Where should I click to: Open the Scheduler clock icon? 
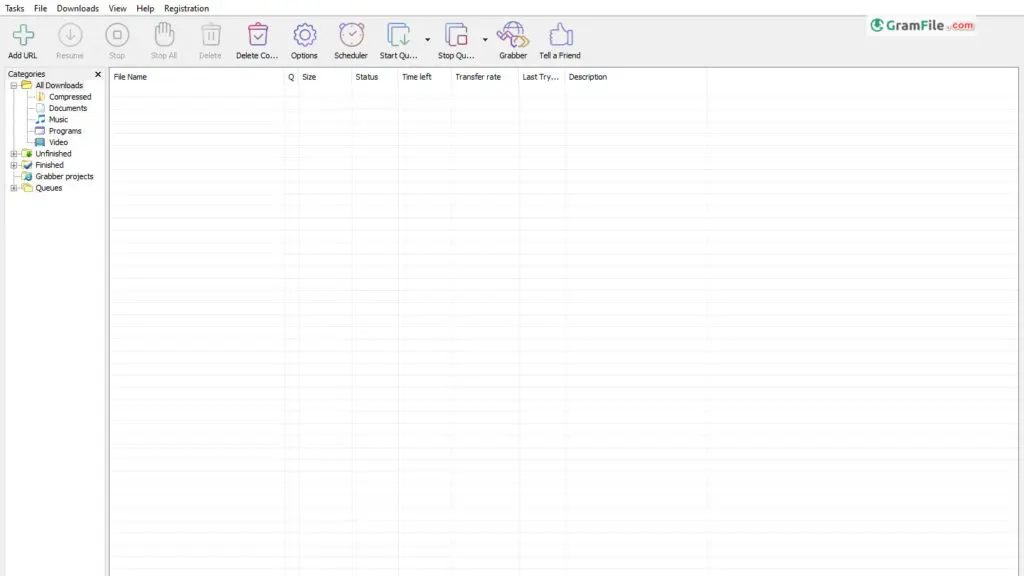pyautogui.click(x=351, y=36)
